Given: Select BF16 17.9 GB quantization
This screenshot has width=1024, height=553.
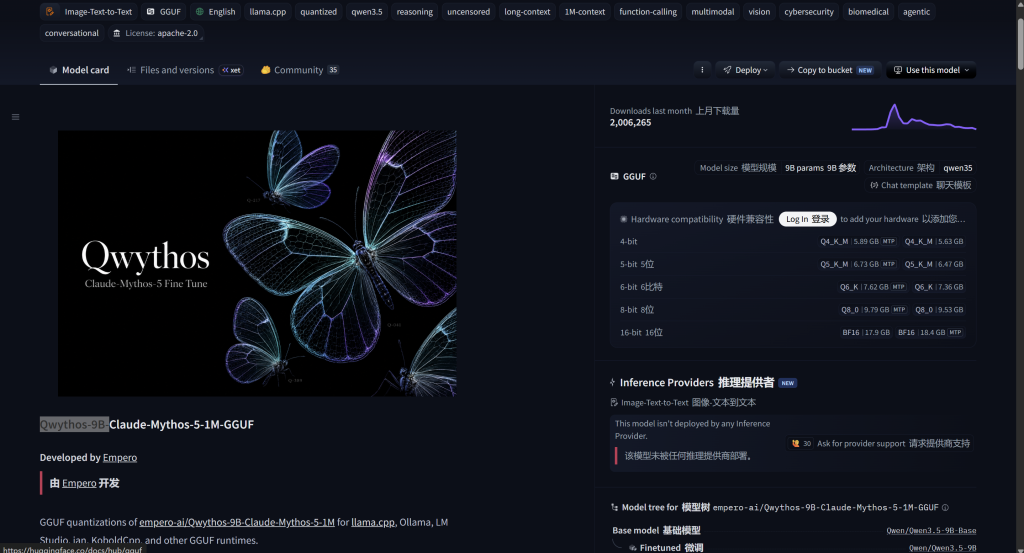Looking at the screenshot, I should (x=866, y=333).
